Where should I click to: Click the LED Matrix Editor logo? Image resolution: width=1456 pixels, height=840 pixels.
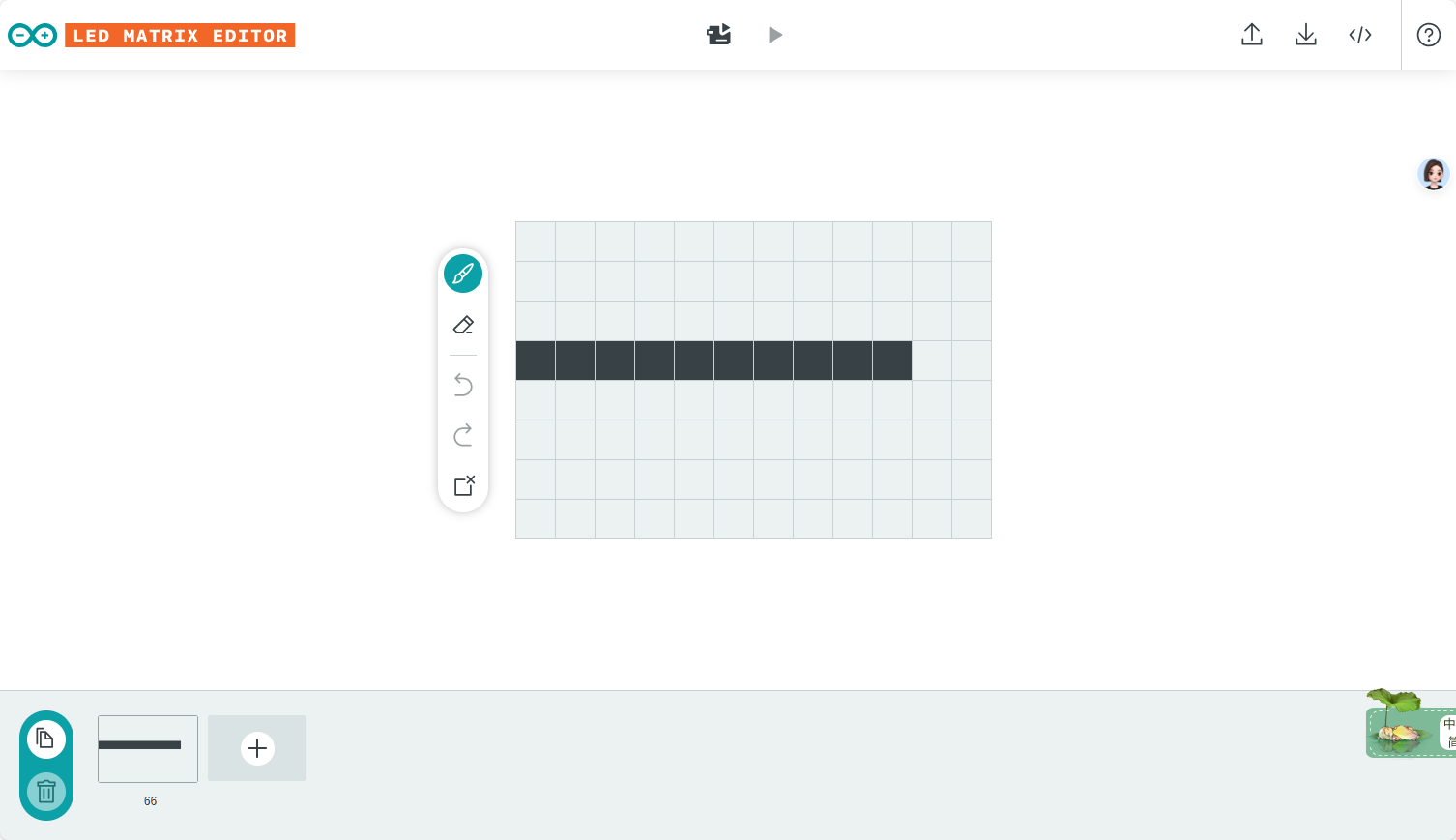pos(152,36)
